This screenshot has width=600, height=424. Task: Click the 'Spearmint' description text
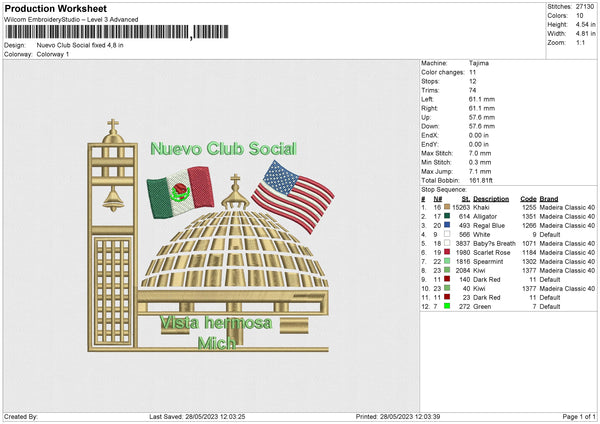click(488, 262)
